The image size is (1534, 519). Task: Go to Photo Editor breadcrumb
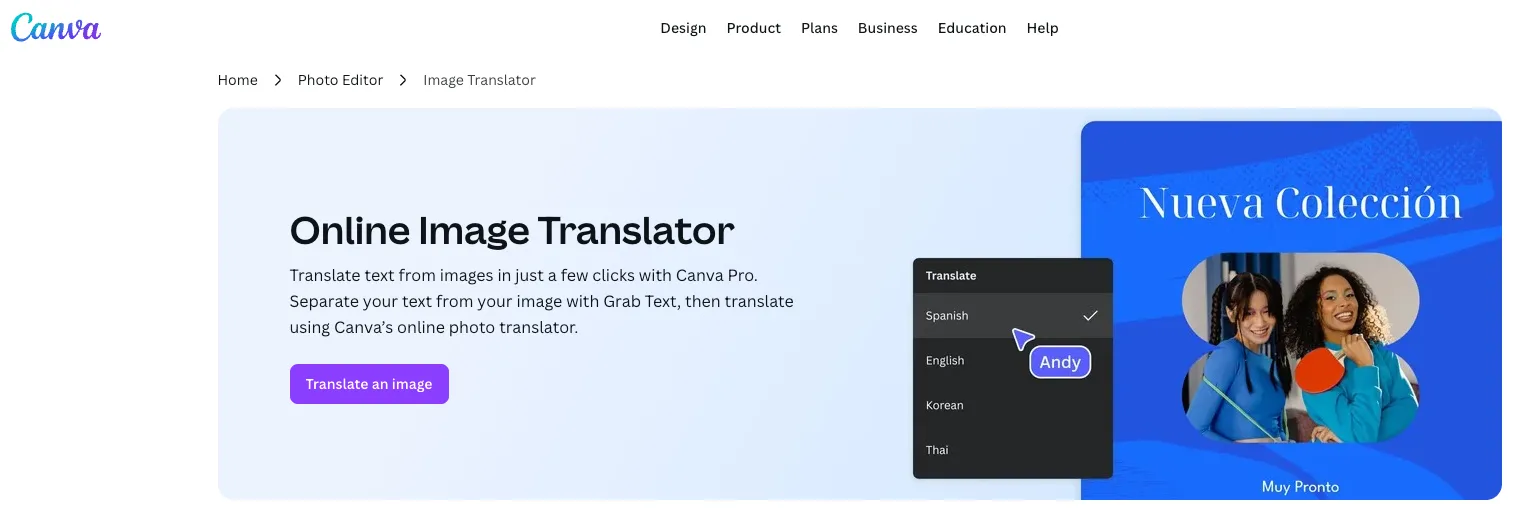tap(340, 80)
